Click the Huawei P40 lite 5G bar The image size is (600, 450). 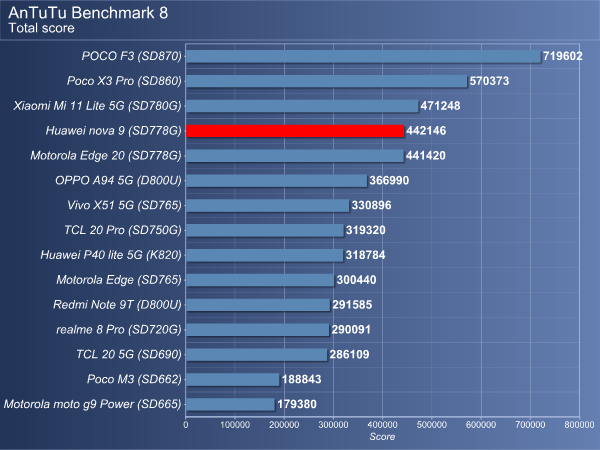(265, 255)
